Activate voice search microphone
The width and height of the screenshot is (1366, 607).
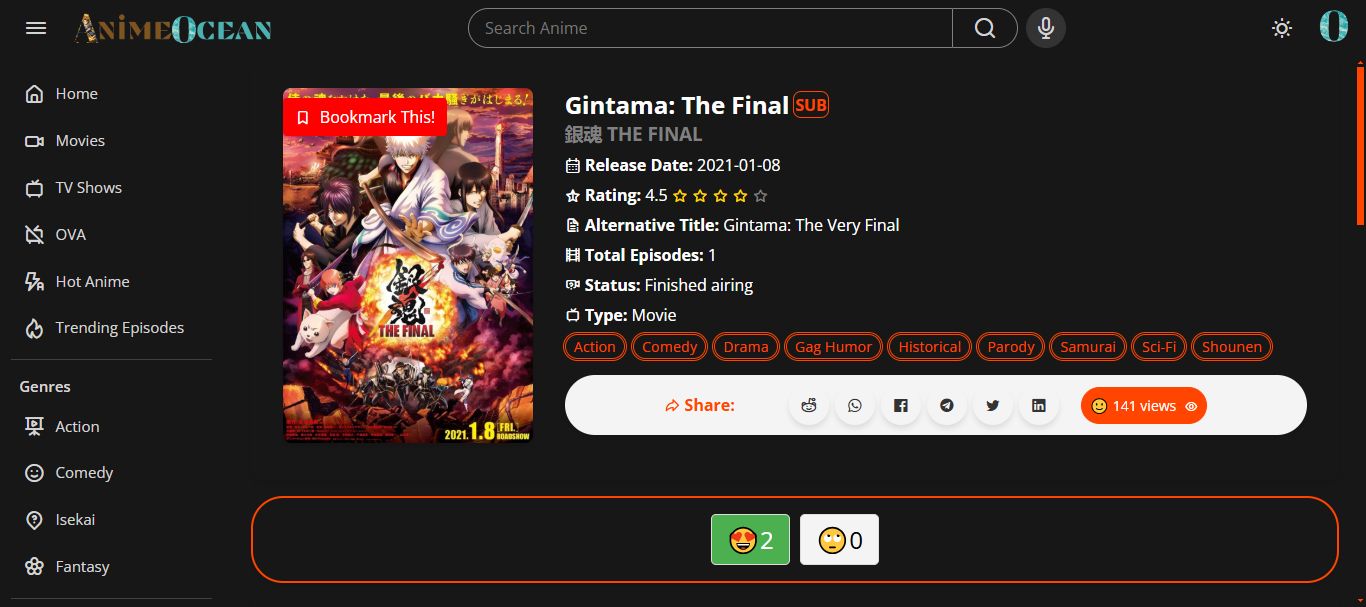(x=1046, y=28)
